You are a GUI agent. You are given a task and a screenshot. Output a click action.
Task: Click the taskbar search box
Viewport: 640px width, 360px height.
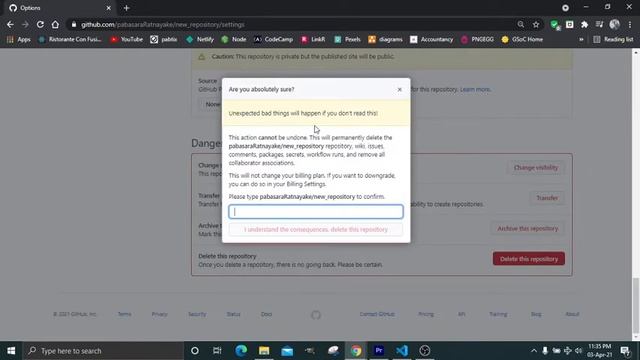103,351
